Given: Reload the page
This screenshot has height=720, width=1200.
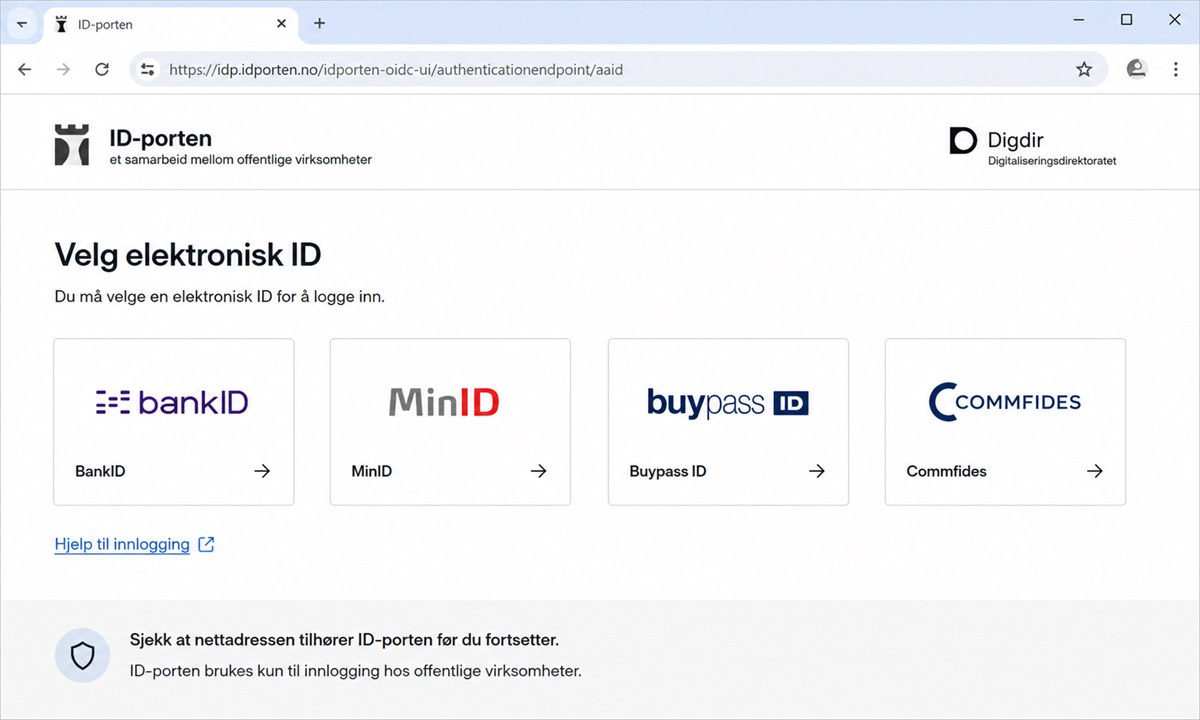Looking at the screenshot, I should pyautogui.click(x=102, y=70).
